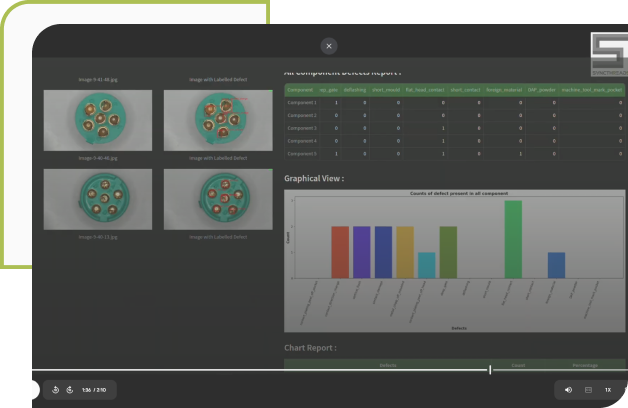Toggle the captions/theater mode icon
The image size is (628, 408).
588,389
